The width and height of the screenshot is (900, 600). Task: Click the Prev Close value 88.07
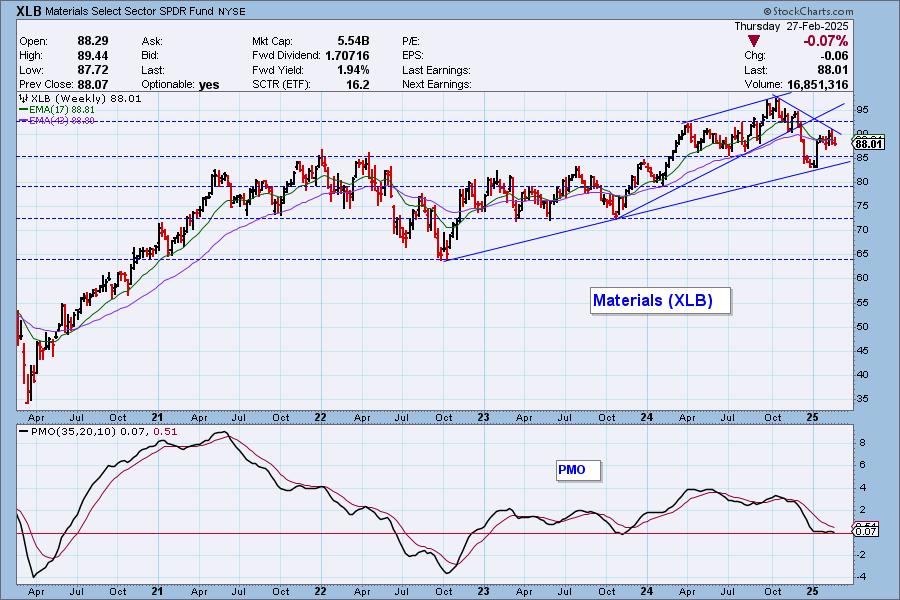(92, 84)
